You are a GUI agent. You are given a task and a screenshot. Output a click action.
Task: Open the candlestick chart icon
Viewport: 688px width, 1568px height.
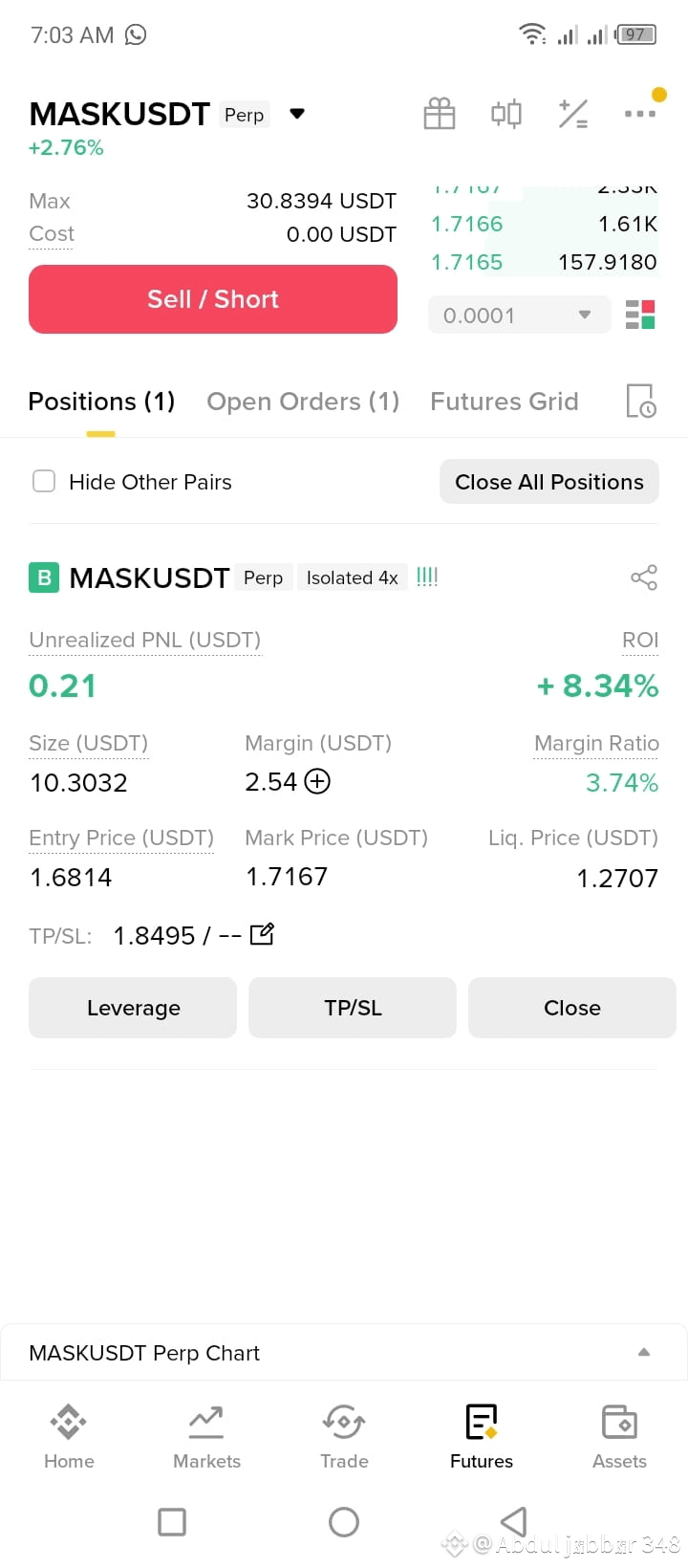coord(506,114)
